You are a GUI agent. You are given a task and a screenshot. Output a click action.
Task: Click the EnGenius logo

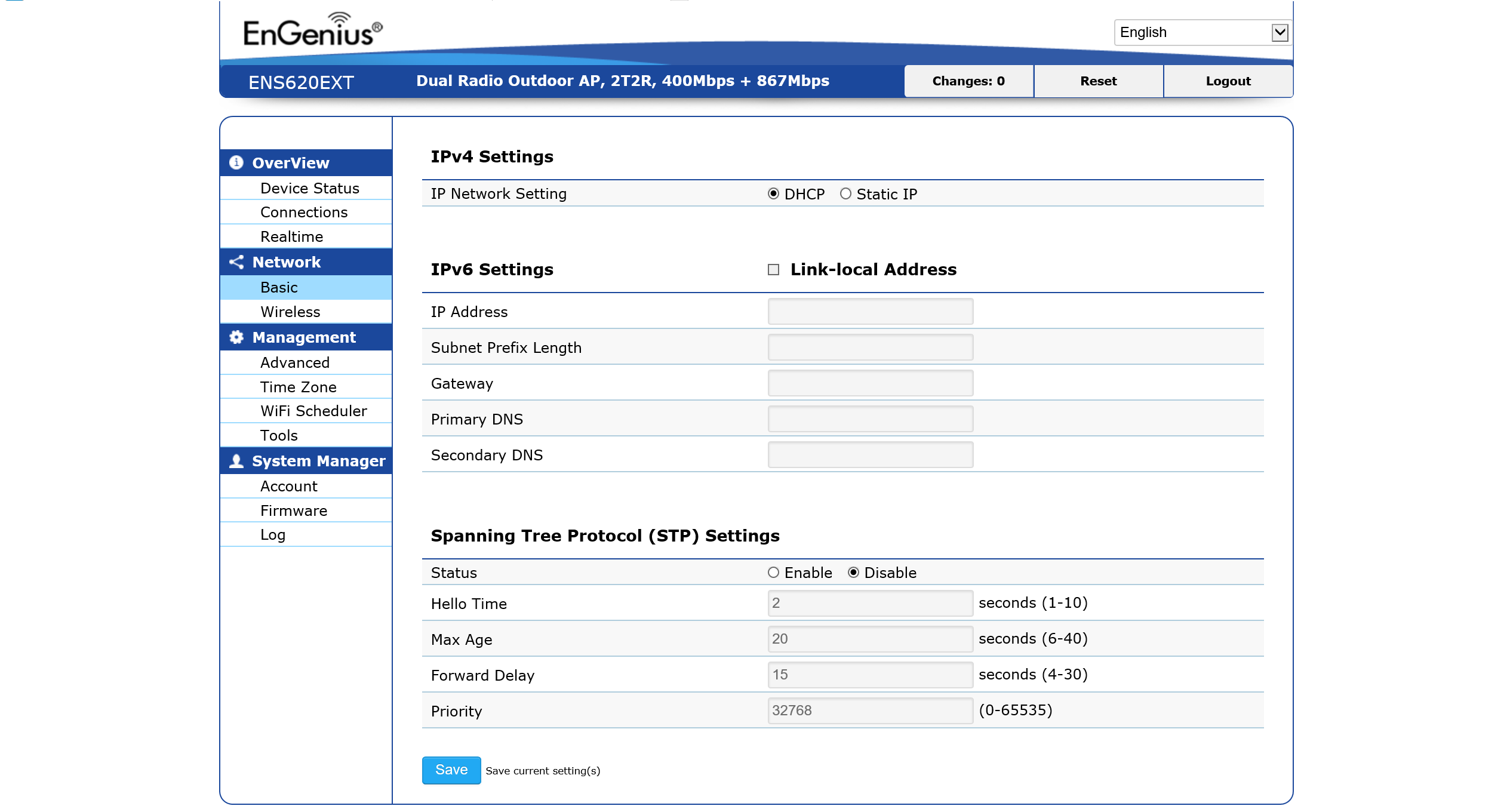point(312,31)
